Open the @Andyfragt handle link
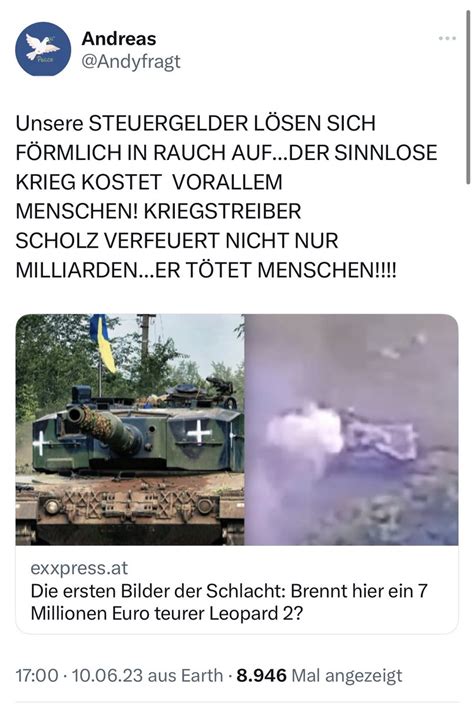Image resolution: width=474 pixels, height=706 pixels. [131, 61]
